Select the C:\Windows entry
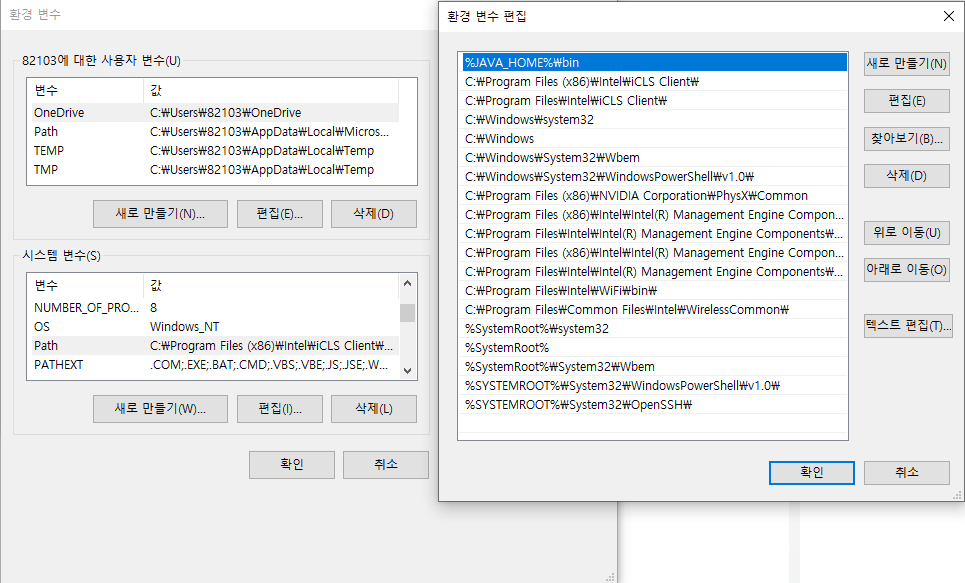This screenshot has width=965, height=583. tap(655, 139)
